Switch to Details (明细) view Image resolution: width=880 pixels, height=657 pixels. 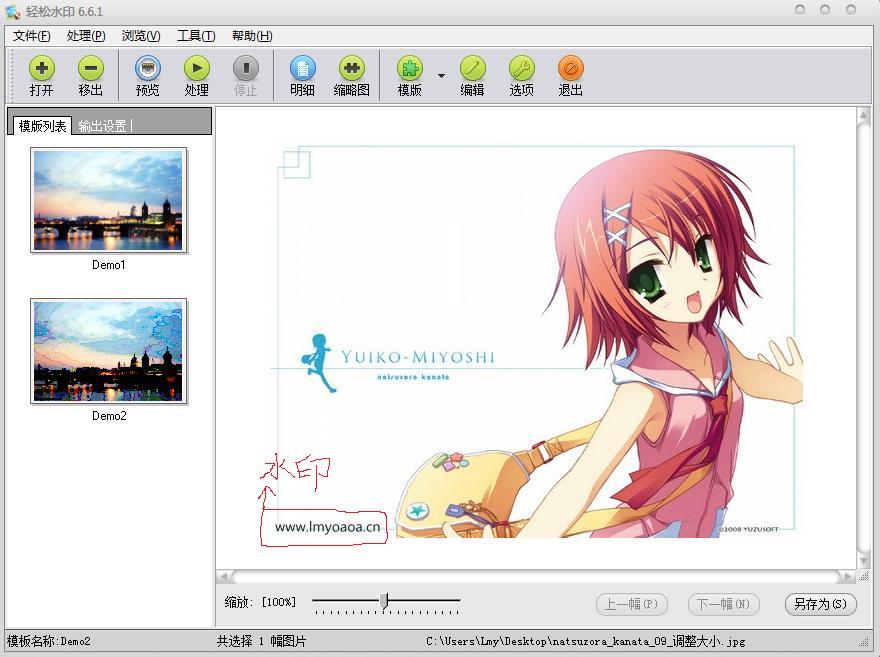(302, 68)
